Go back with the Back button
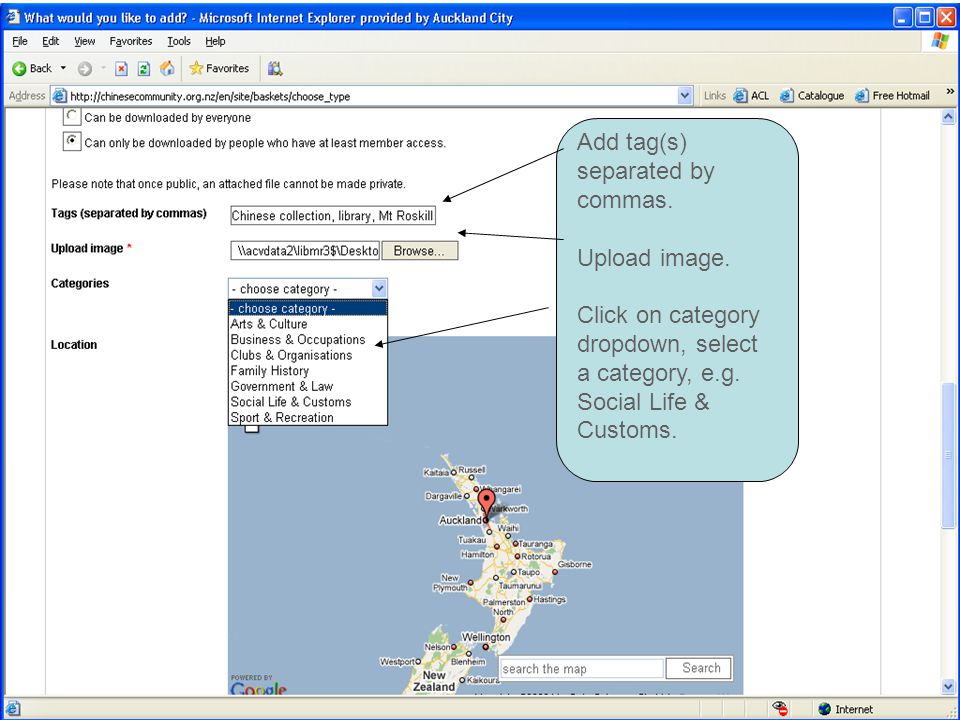 (32, 69)
